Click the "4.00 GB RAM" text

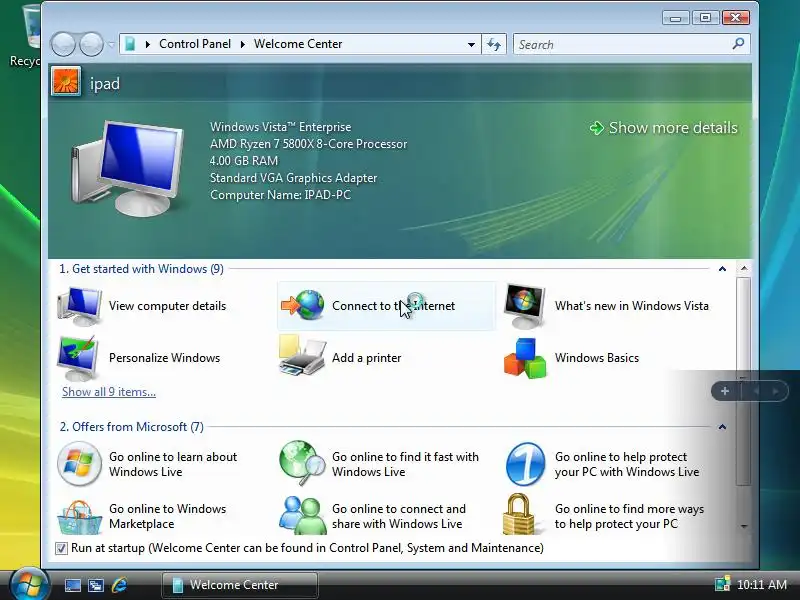pos(244,161)
